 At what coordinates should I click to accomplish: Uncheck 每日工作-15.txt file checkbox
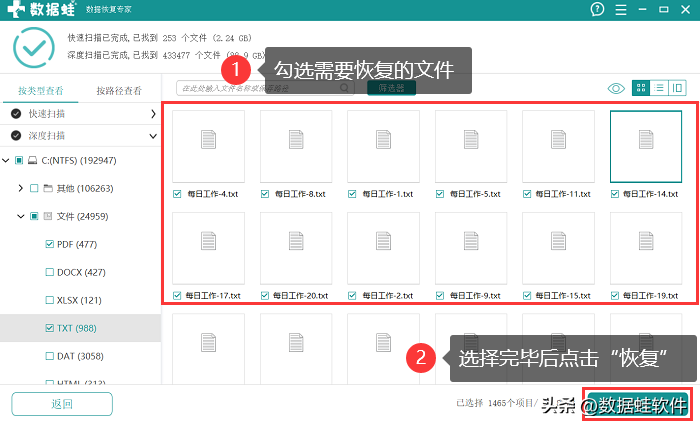(x=527, y=296)
